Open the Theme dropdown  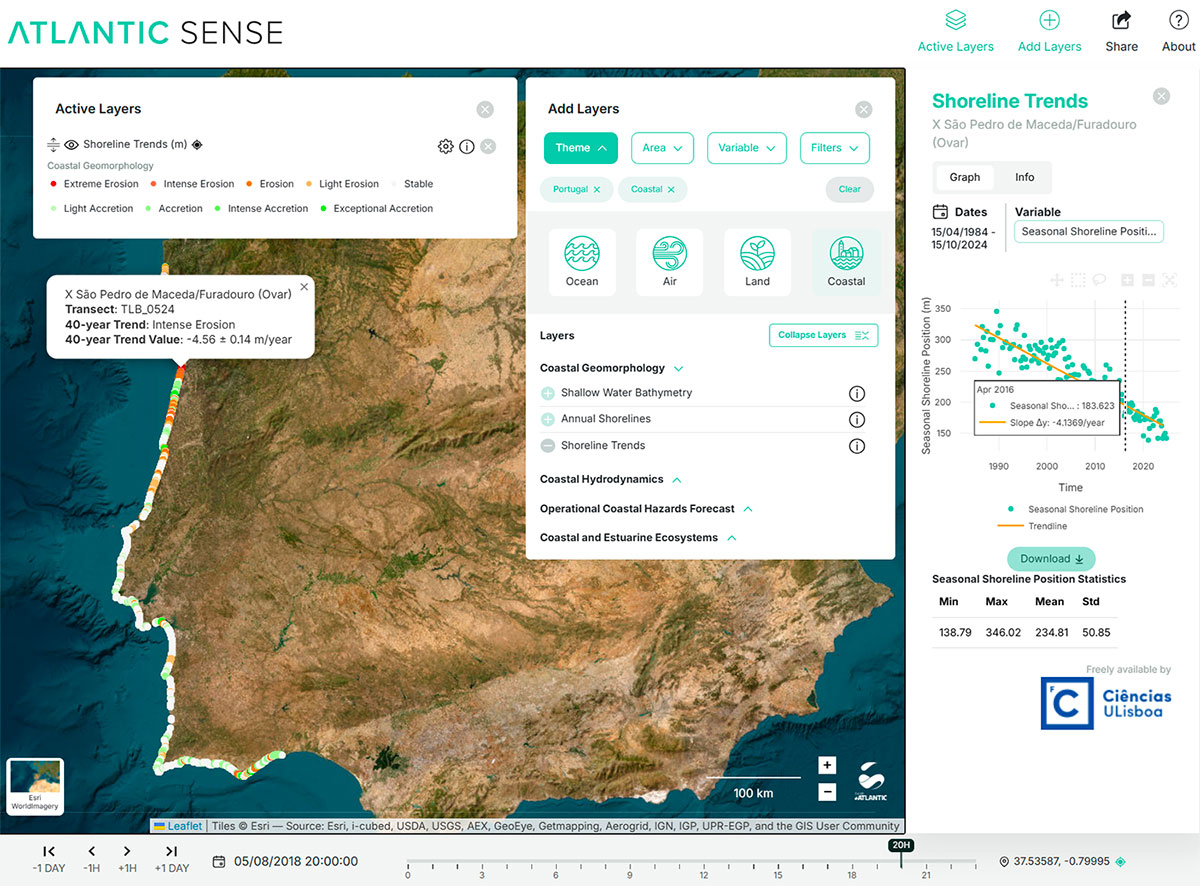pyautogui.click(x=581, y=148)
